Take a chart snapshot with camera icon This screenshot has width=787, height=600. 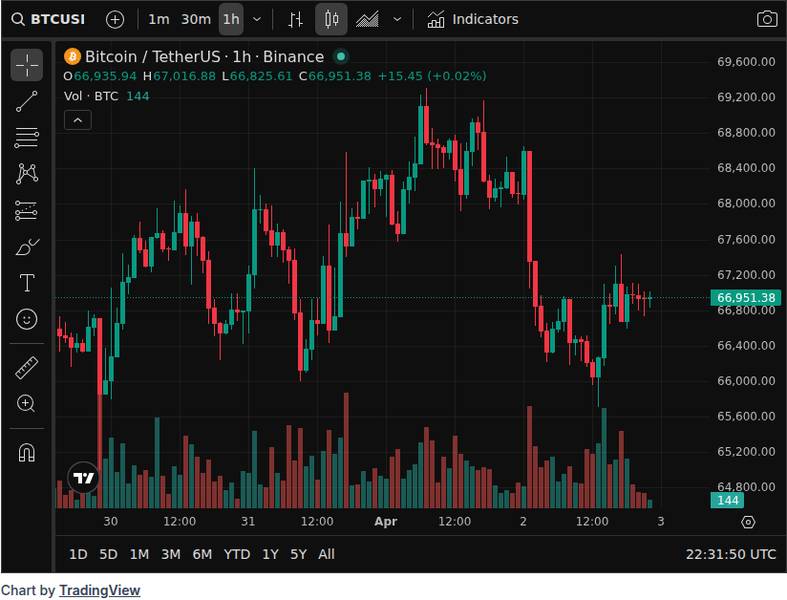766,19
